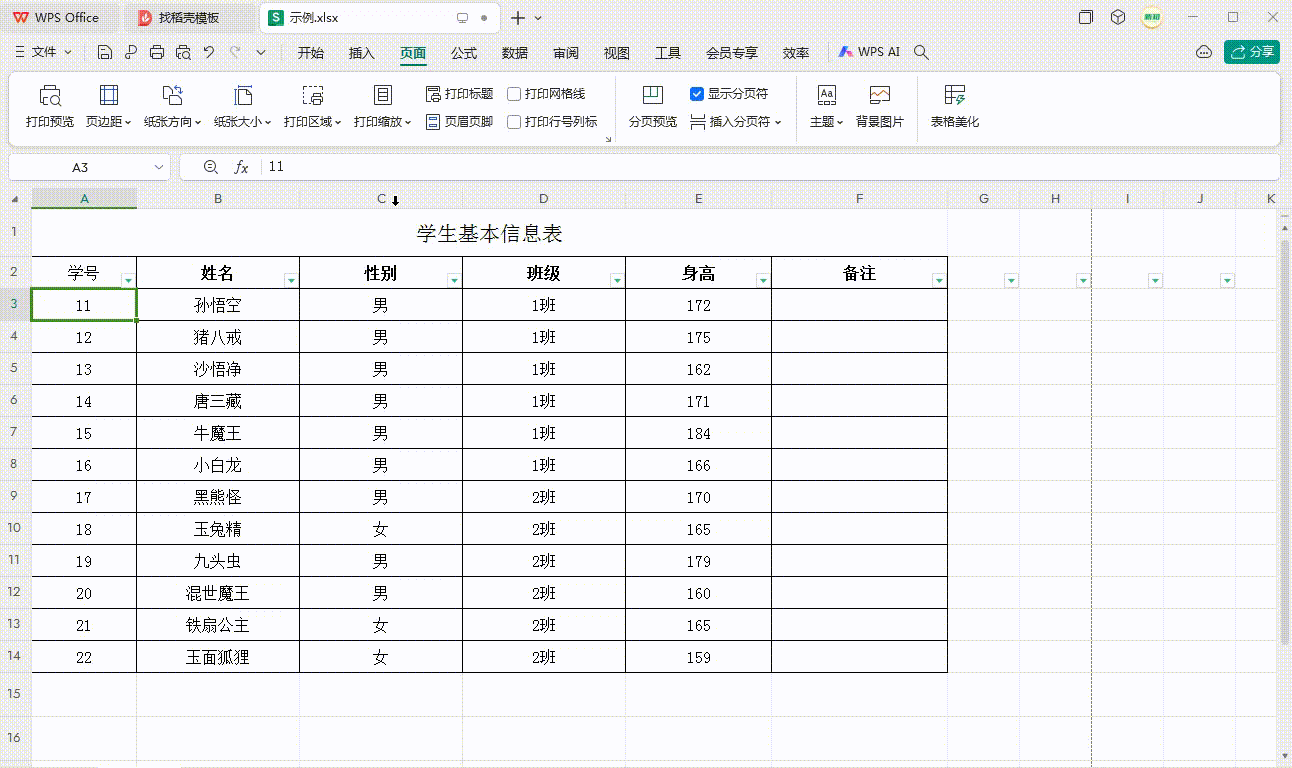Image resolution: width=1292 pixels, height=768 pixels.
Task: Select row 8 header
Action: (15, 465)
